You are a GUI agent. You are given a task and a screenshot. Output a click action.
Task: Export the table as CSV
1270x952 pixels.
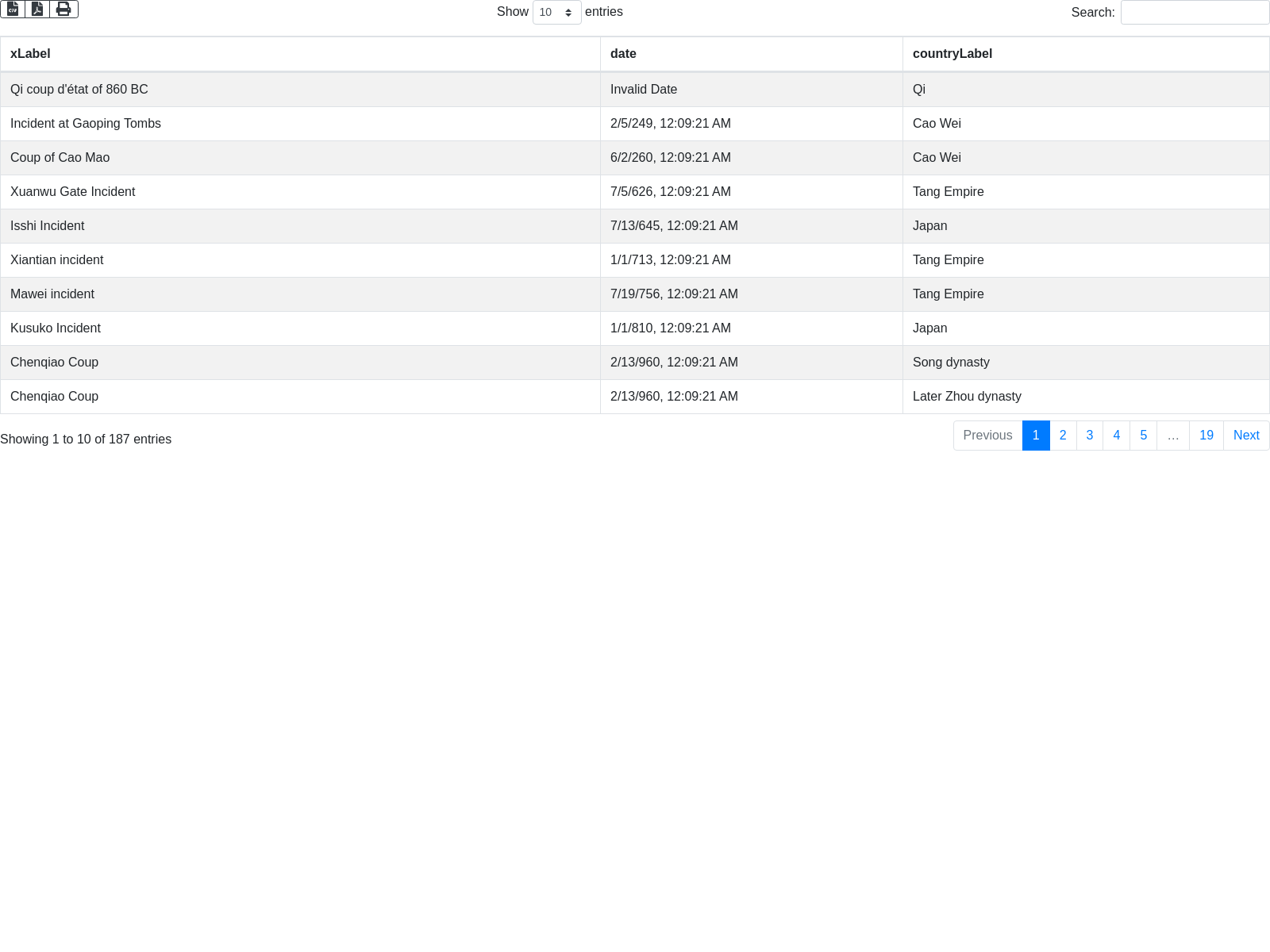[13, 9]
